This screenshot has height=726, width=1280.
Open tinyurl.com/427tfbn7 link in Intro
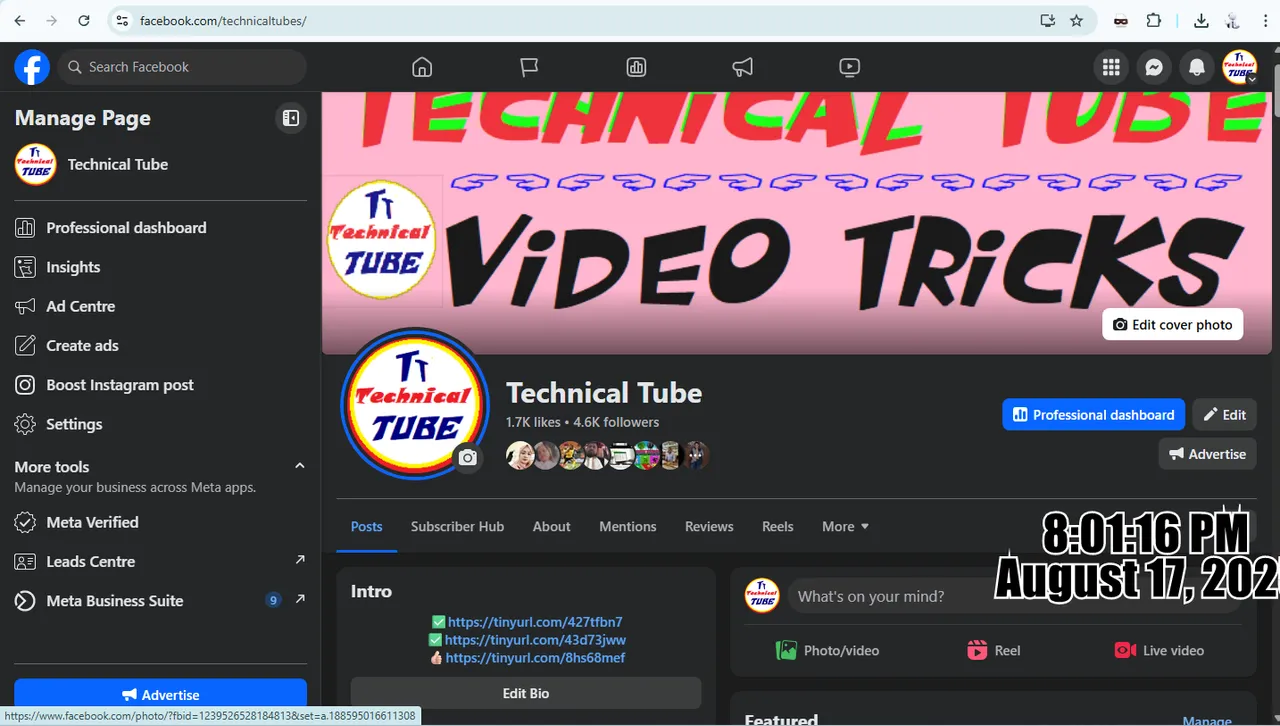click(x=535, y=622)
